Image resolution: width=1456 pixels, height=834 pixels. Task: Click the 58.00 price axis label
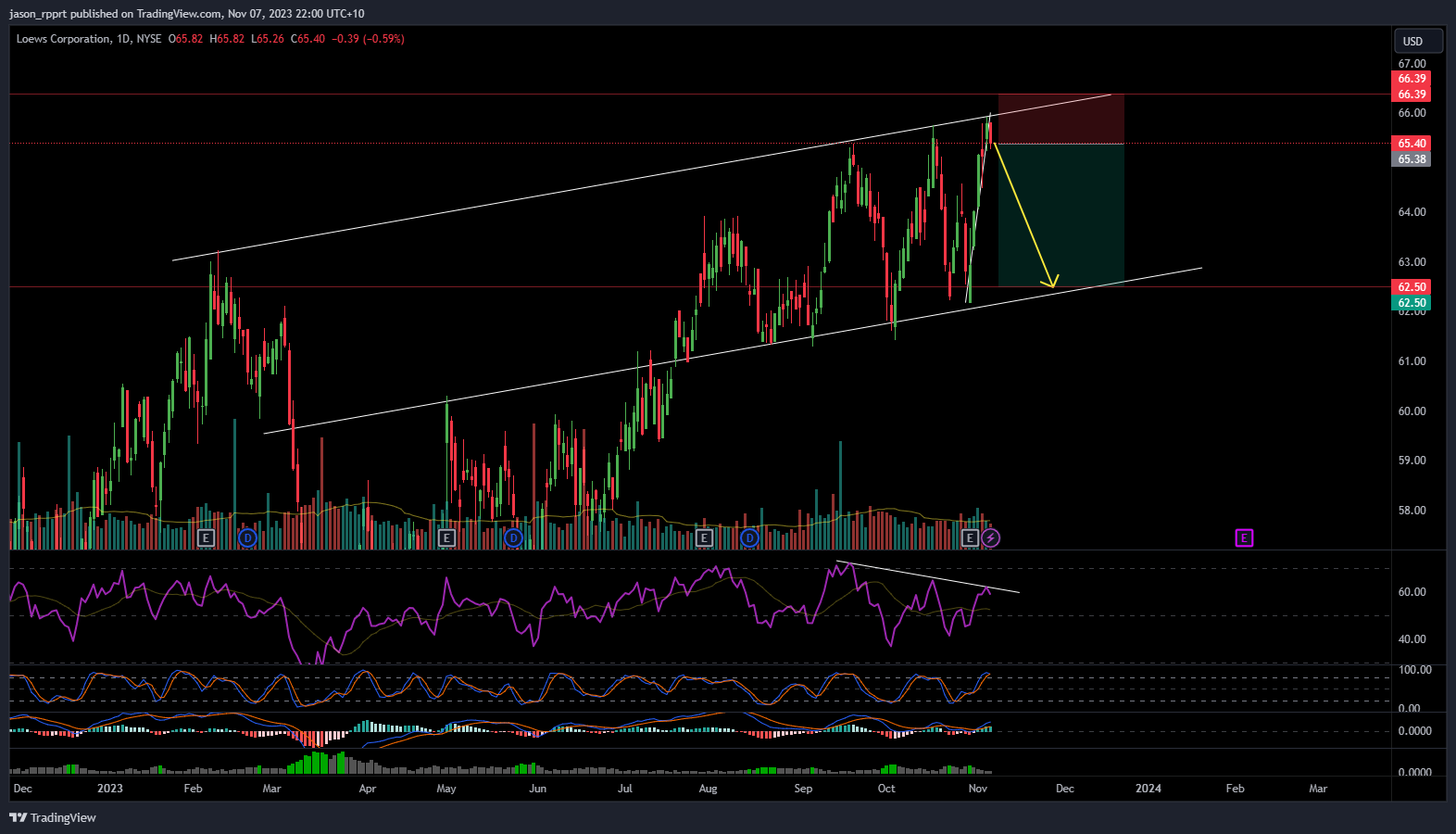[x=1412, y=511]
